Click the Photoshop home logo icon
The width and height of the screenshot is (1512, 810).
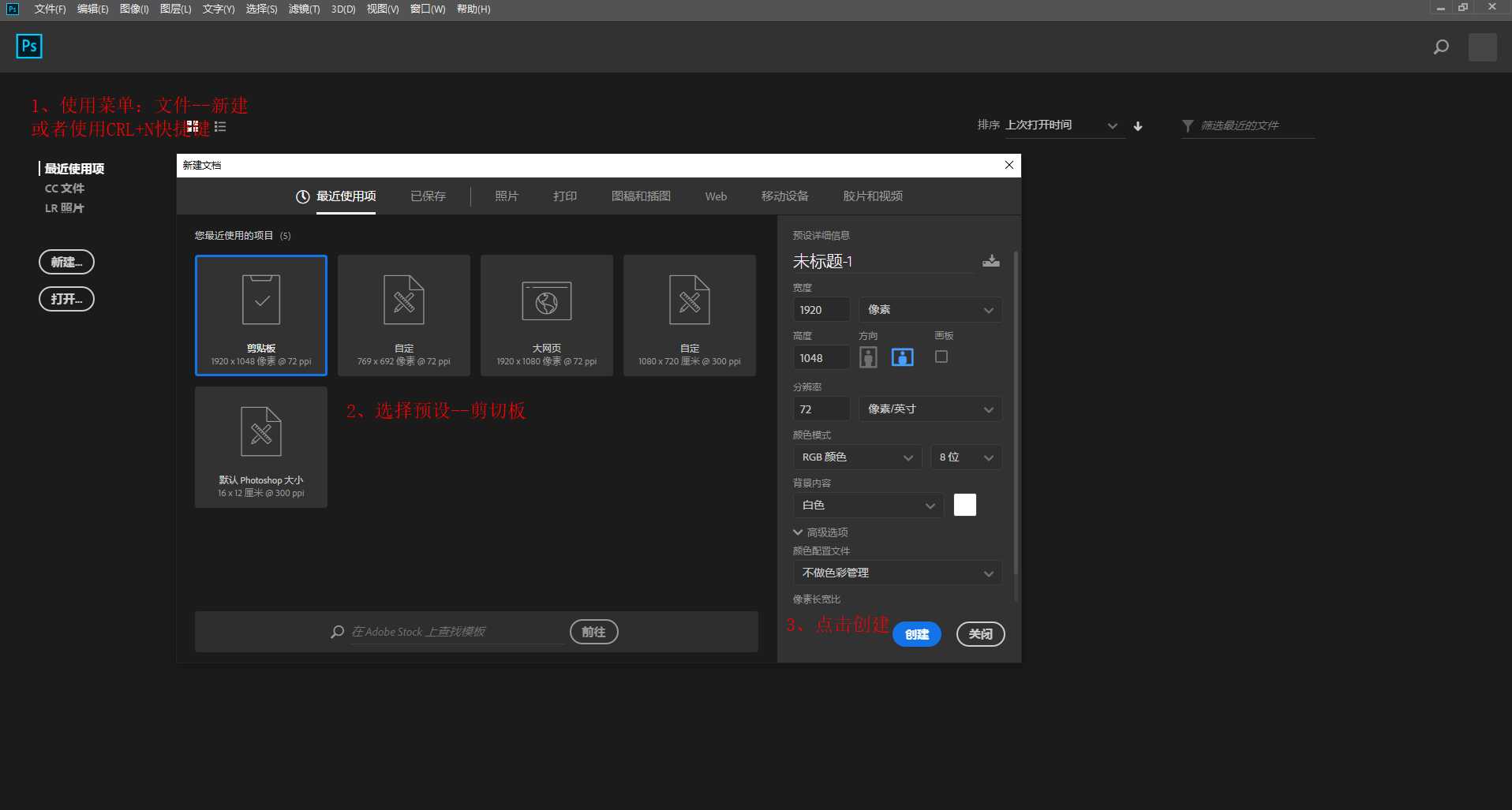click(29, 47)
